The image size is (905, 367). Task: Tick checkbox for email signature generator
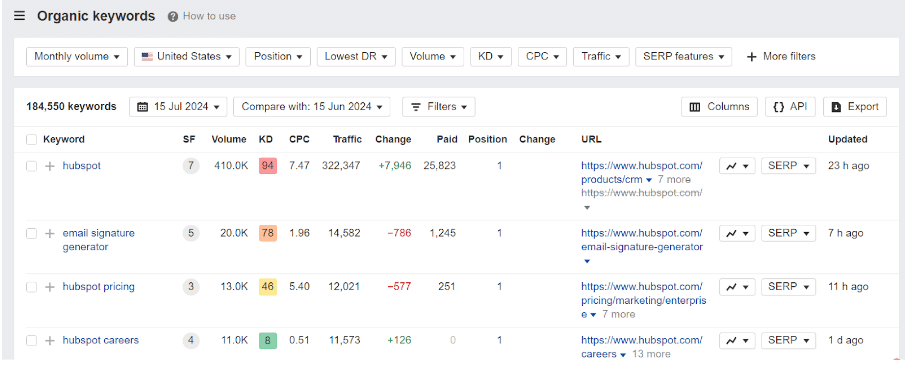tap(32, 233)
